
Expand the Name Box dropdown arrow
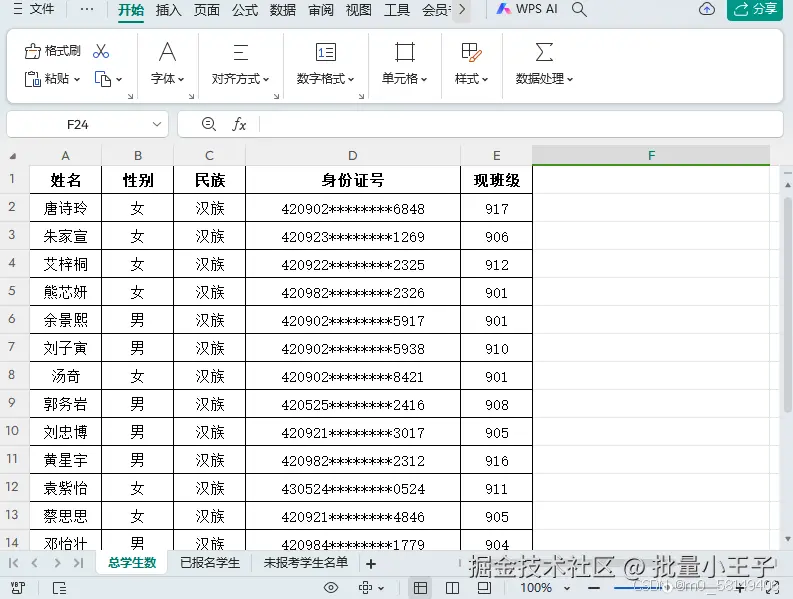point(157,124)
